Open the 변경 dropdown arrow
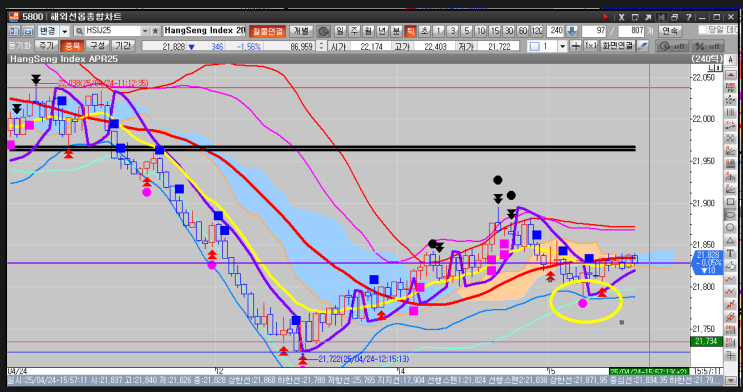The width and height of the screenshot is (743, 392). click(x=65, y=31)
